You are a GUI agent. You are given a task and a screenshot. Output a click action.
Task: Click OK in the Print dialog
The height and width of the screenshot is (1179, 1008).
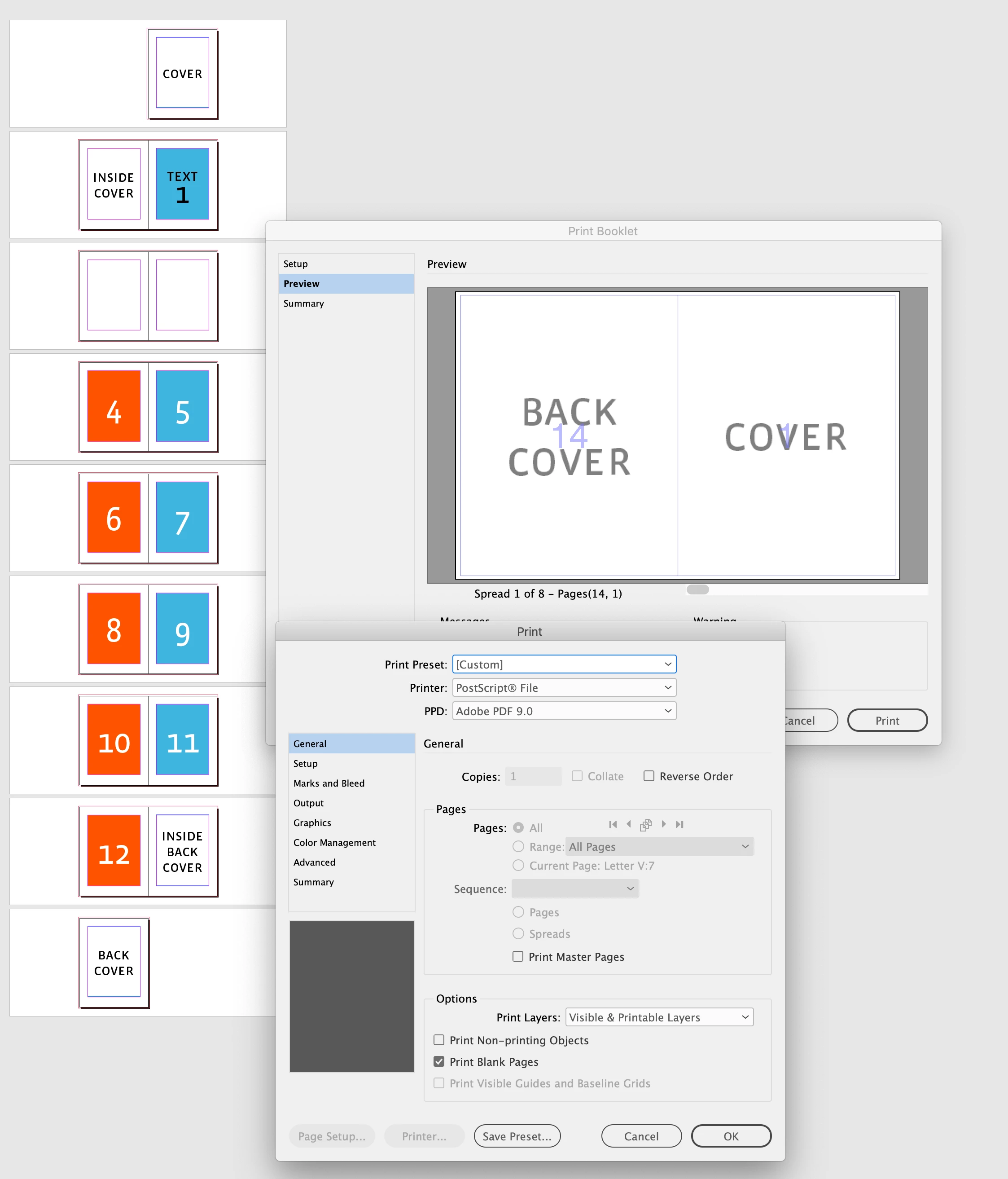731,1136
